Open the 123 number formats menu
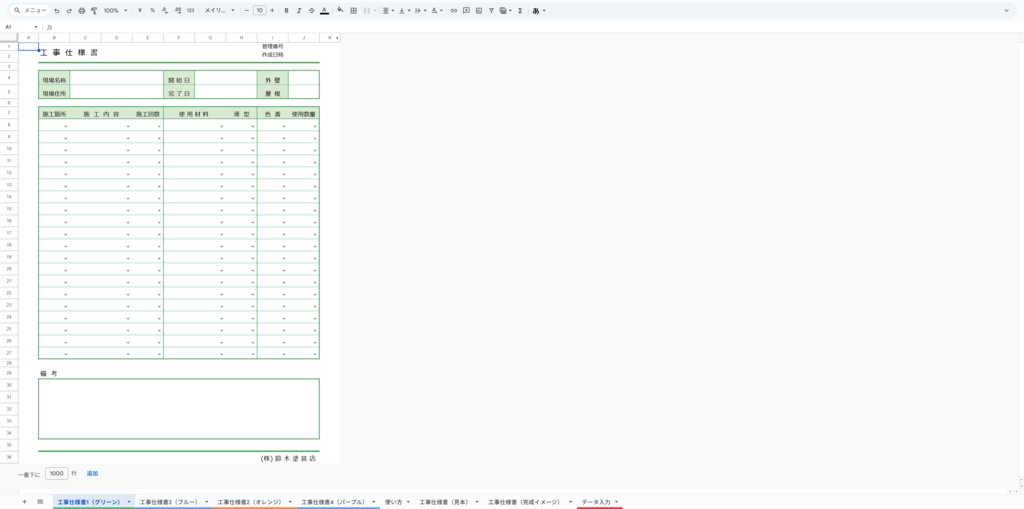 tap(190, 10)
